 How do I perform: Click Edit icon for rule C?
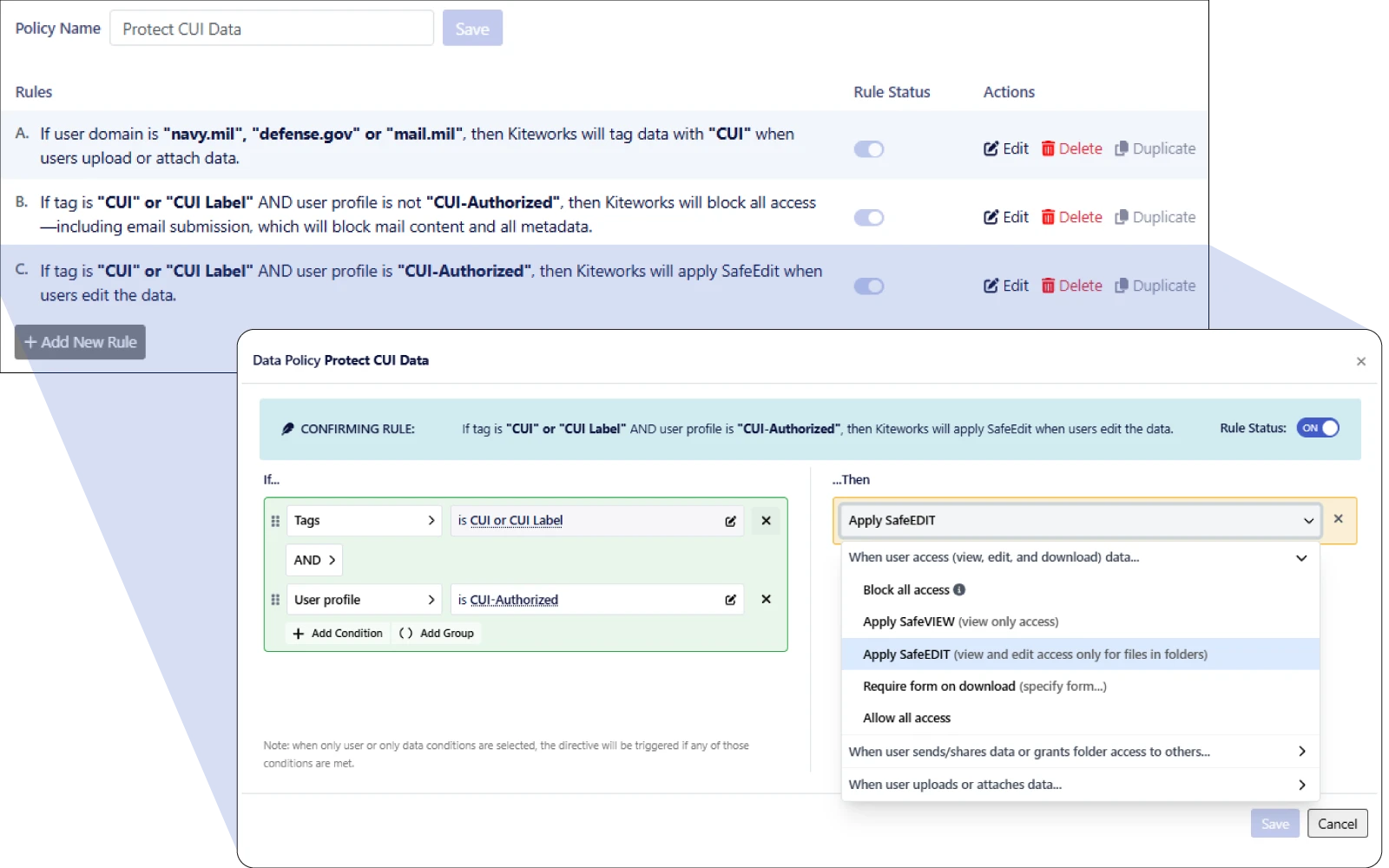click(x=991, y=286)
